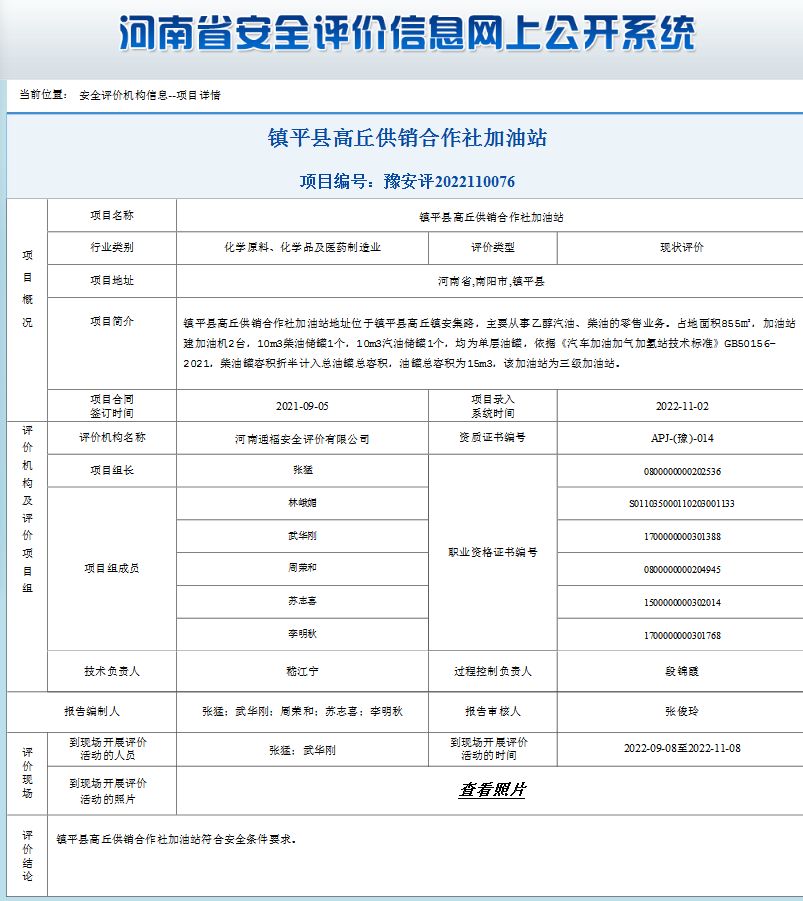Image resolution: width=803 pixels, height=901 pixels.
Task: Click the 项目名称 label cell
Action: pyautogui.click(x=112, y=215)
